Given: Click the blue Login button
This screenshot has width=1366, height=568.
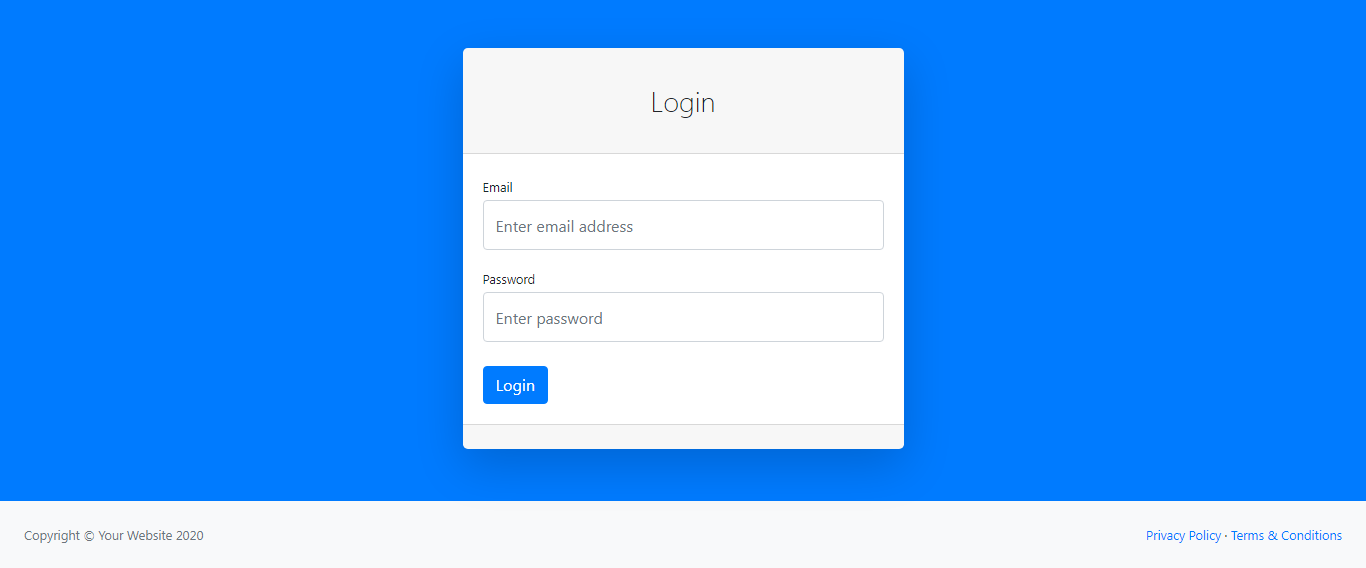Looking at the screenshot, I should coord(515,385).
